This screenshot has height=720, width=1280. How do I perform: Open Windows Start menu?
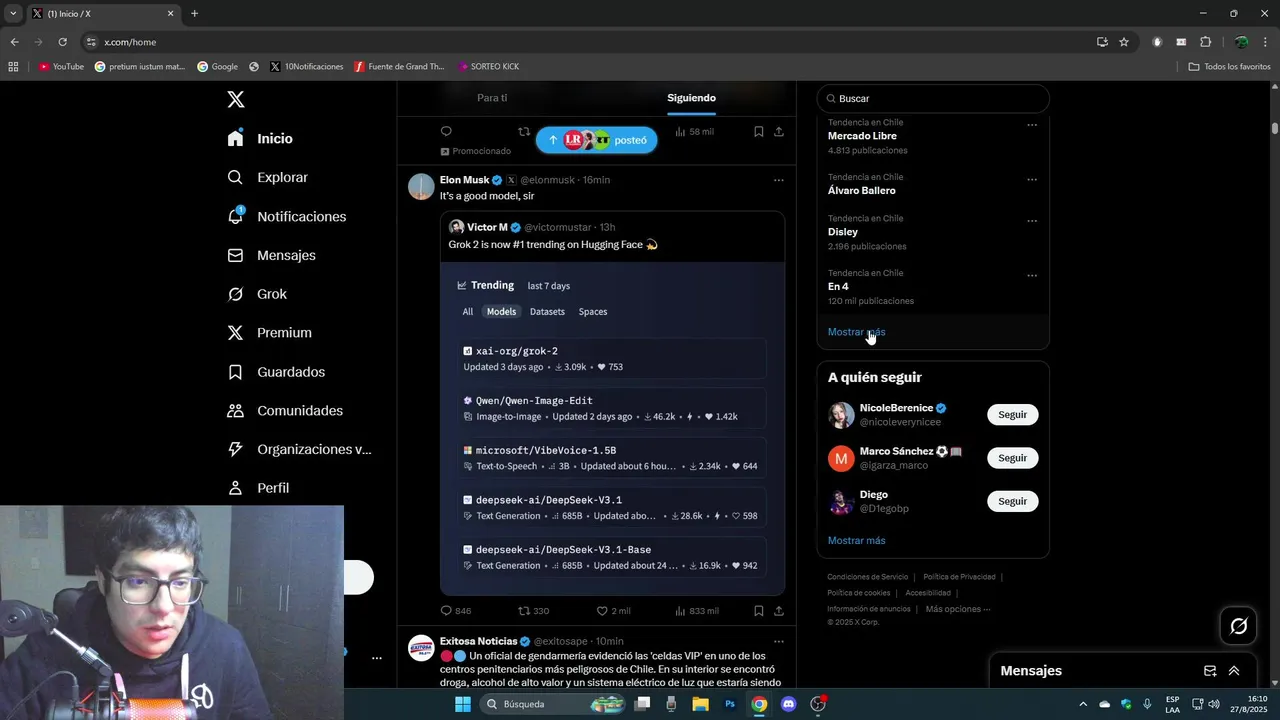[462, 704]
